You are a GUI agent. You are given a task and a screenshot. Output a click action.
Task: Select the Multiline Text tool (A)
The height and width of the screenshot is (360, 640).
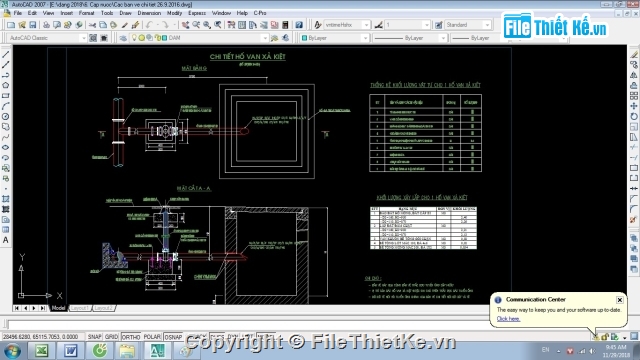[x=6, y=240]
